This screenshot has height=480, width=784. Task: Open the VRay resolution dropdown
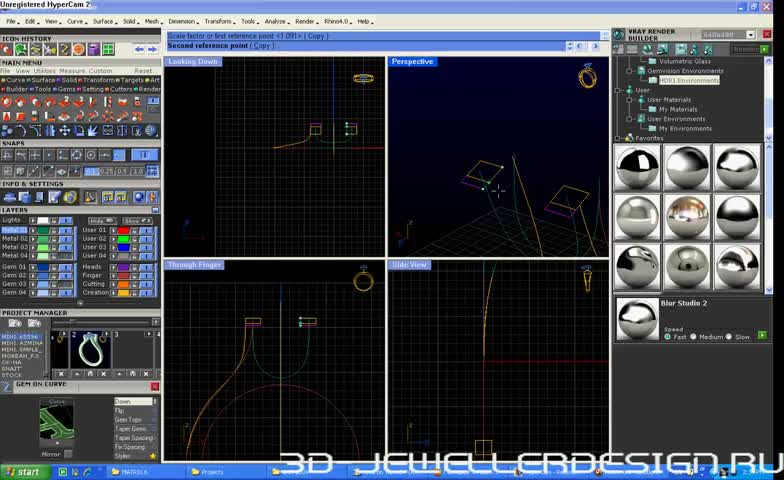(750, 34)
